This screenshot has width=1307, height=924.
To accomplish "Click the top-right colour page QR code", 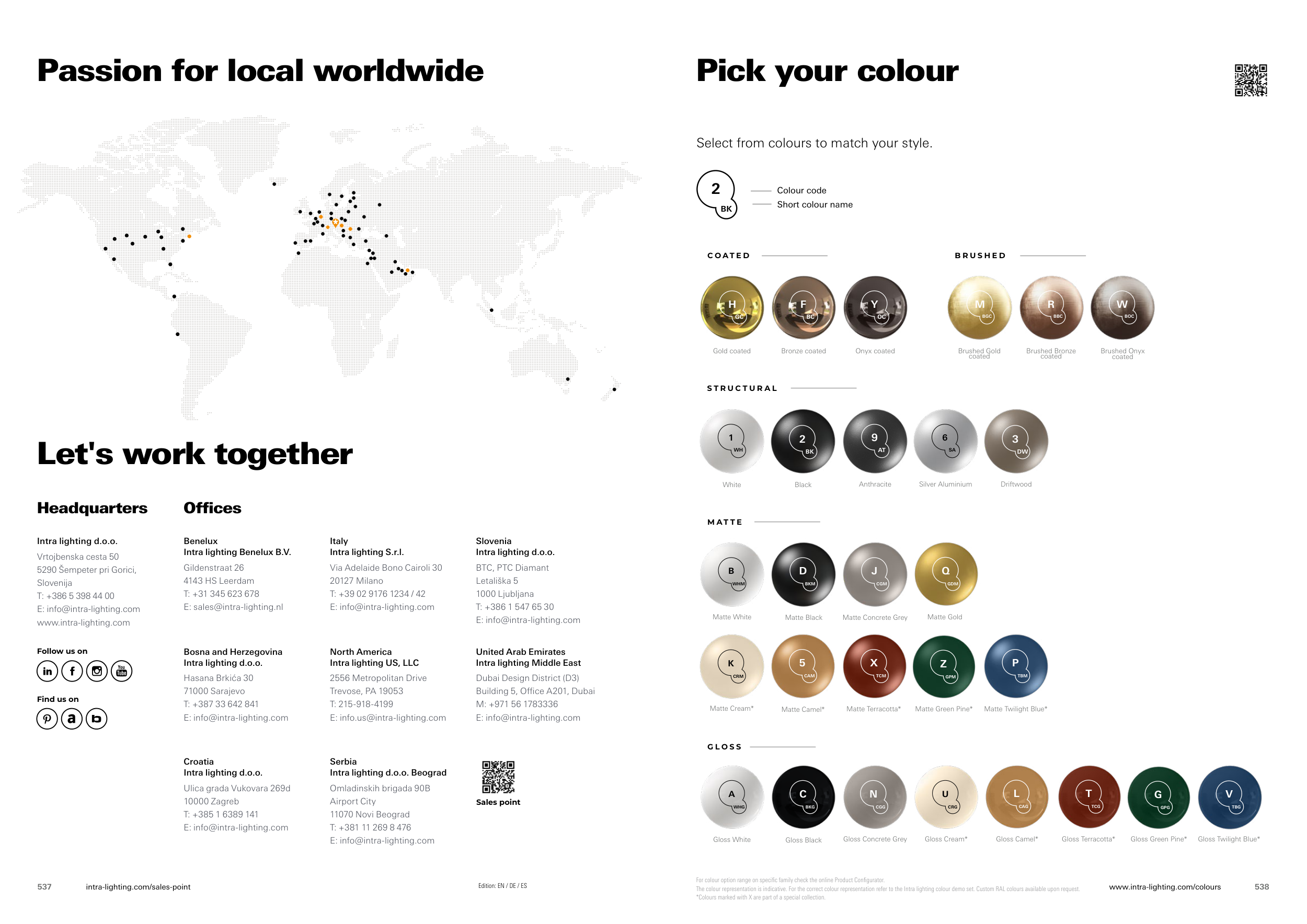I will coord(1251,80).
